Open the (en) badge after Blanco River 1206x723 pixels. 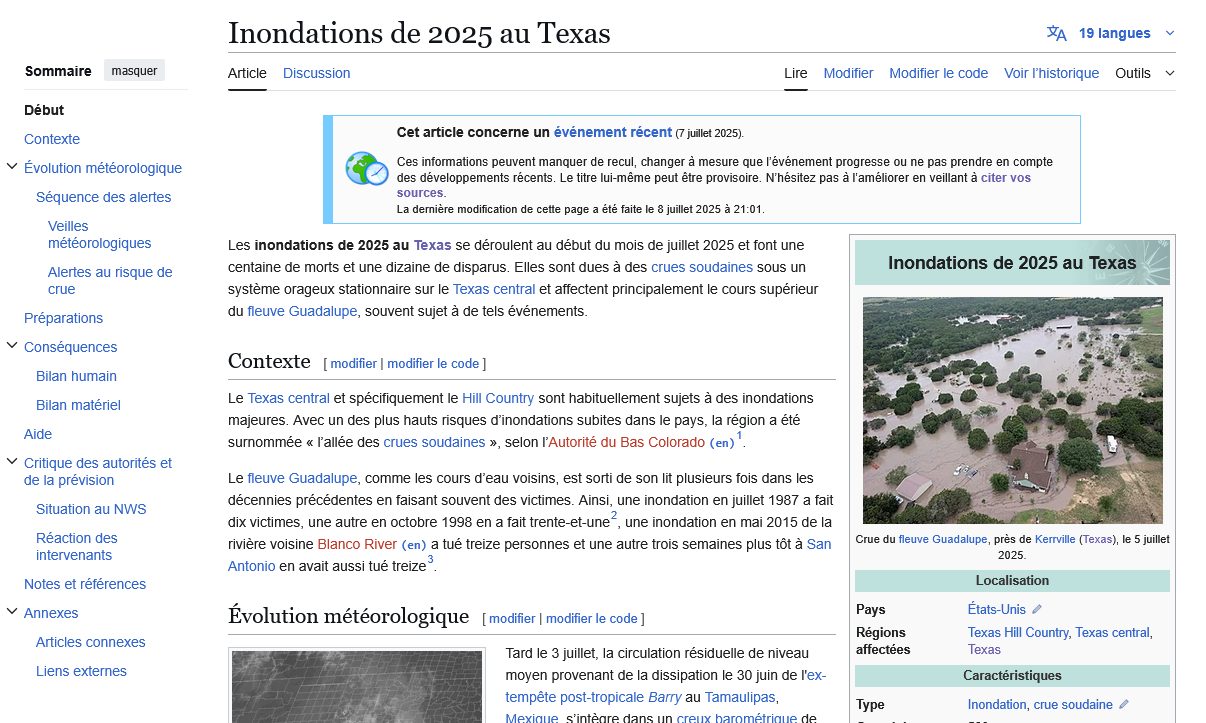(x=414, y=545)
